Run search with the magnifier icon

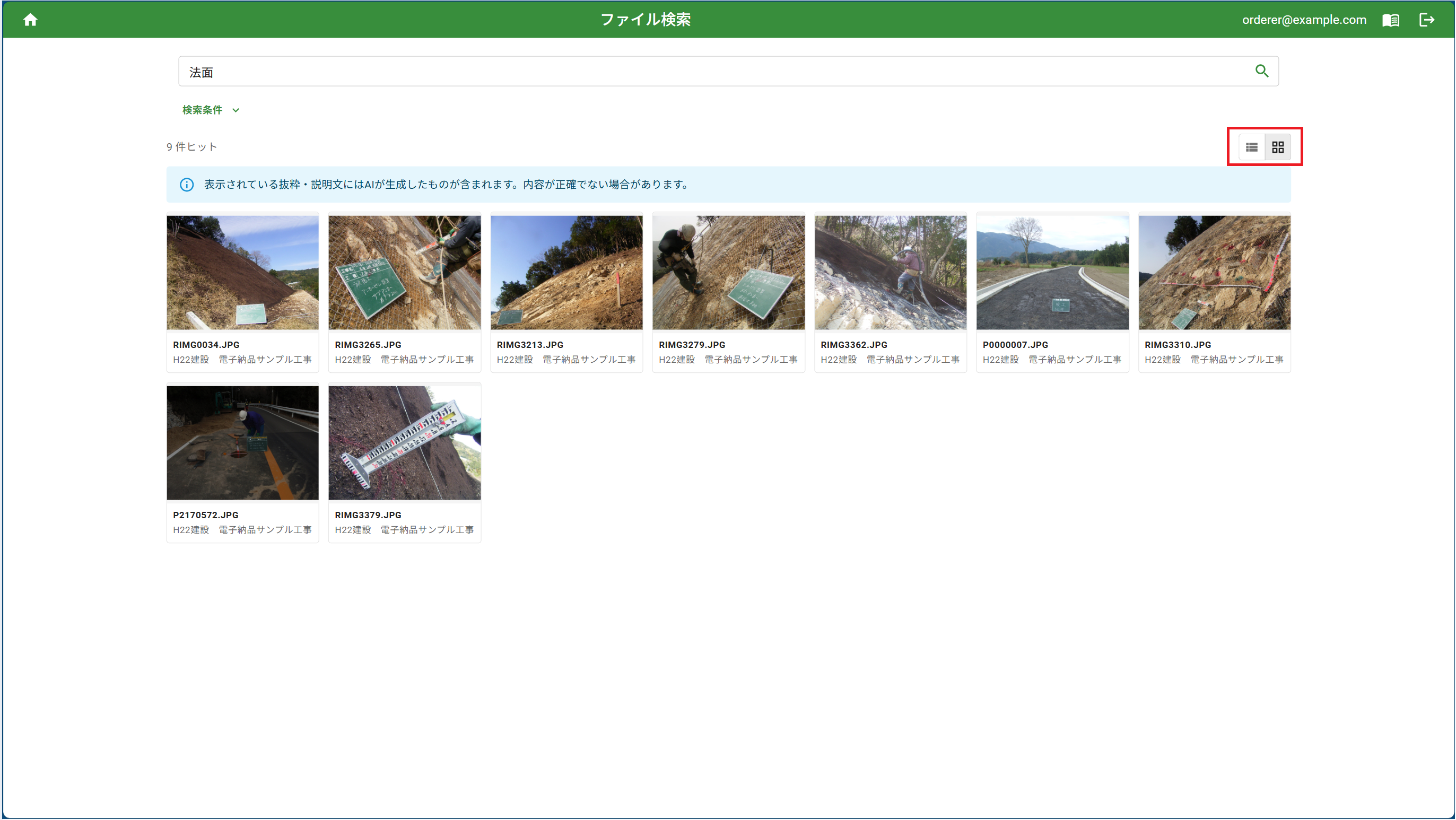(x=1261, y=71)
